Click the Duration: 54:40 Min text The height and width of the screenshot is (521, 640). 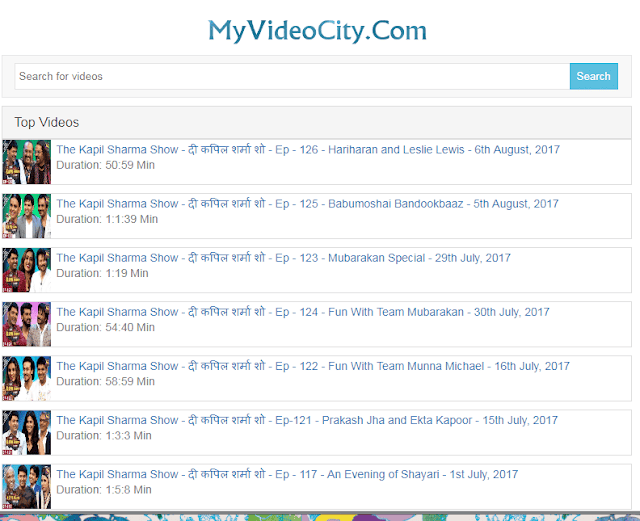(x=105, y=327)
